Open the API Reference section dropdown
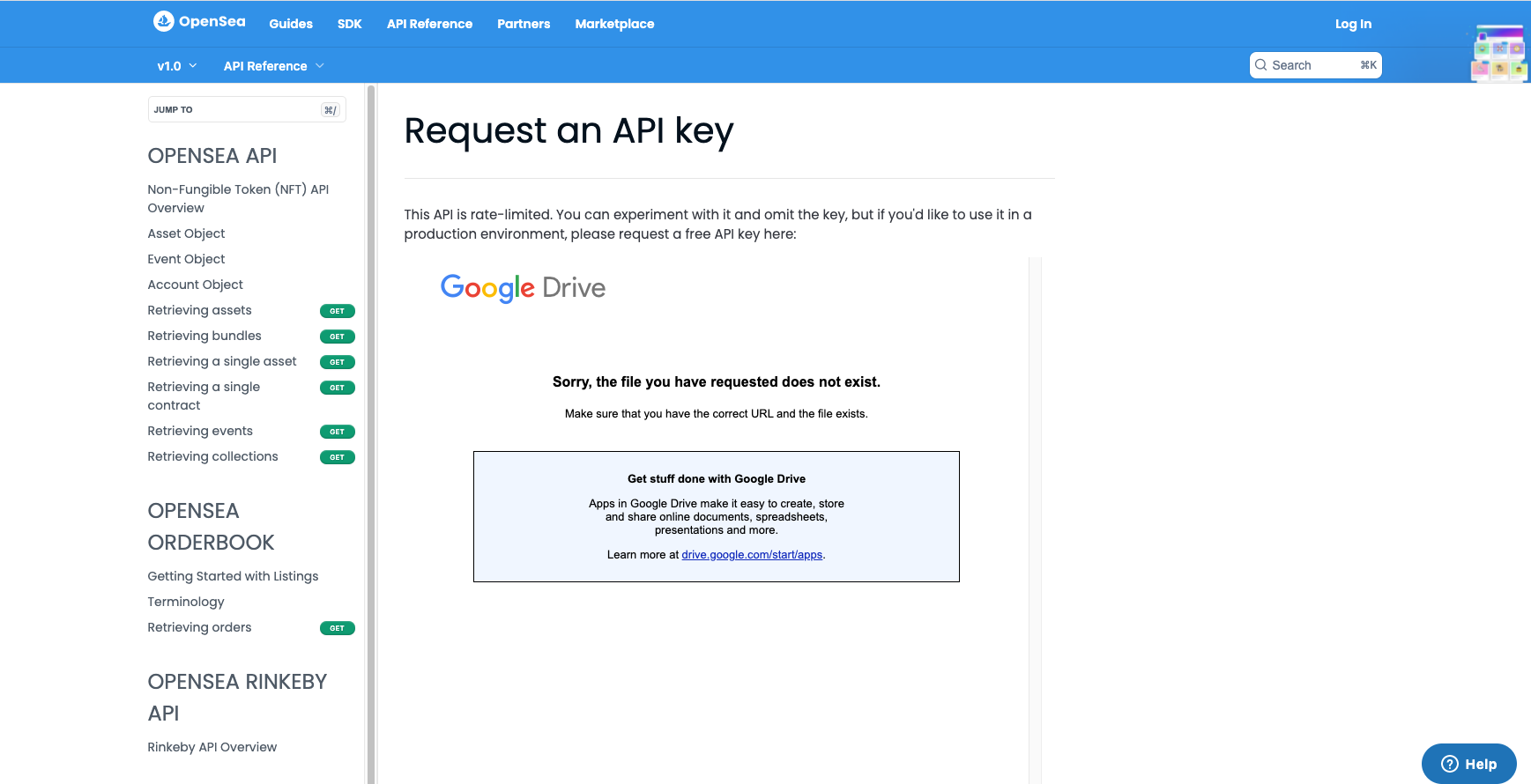Viewport: 1531px width, 784px height. [274, 65]
